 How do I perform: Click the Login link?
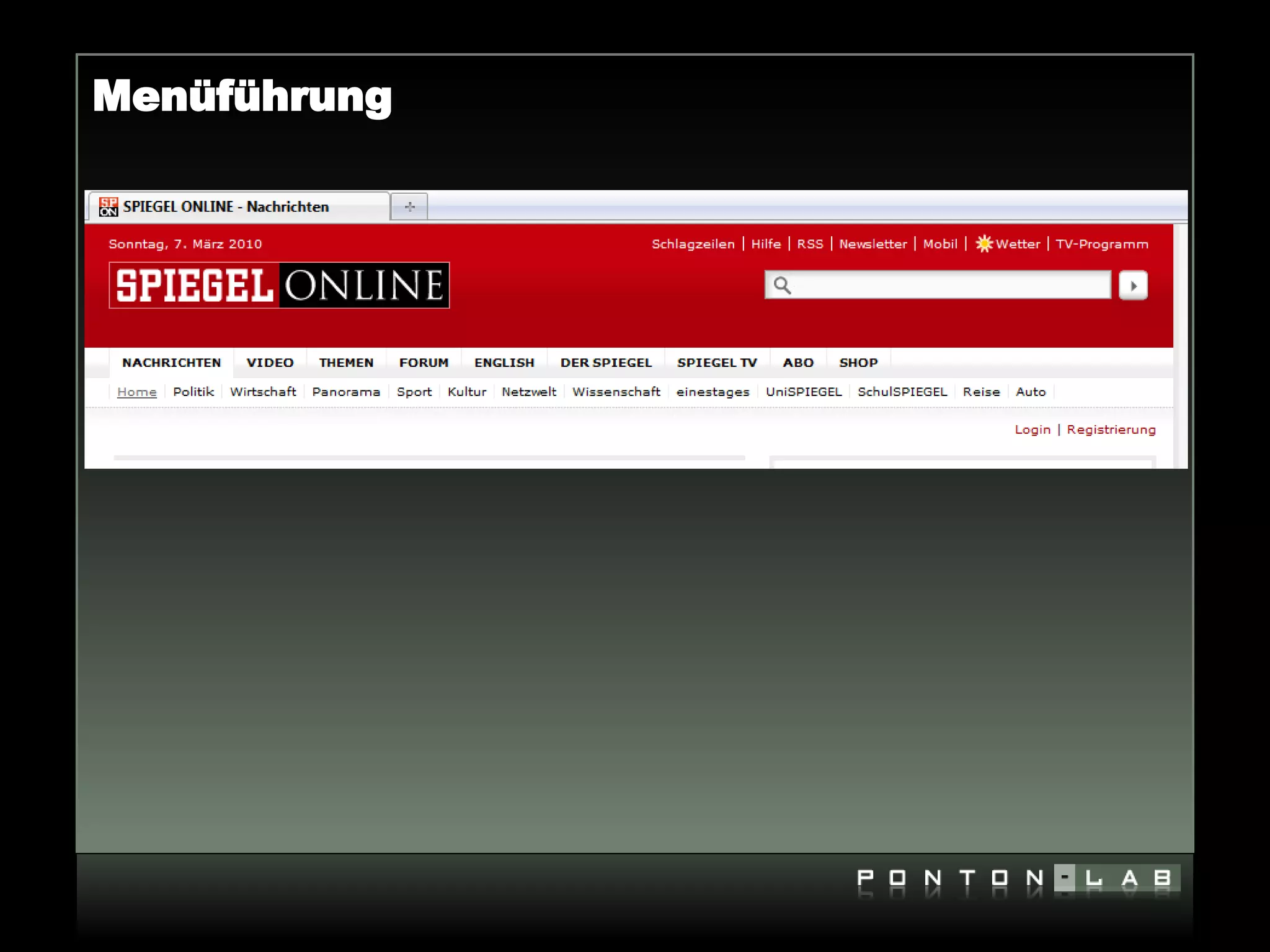click(1032, 430)
